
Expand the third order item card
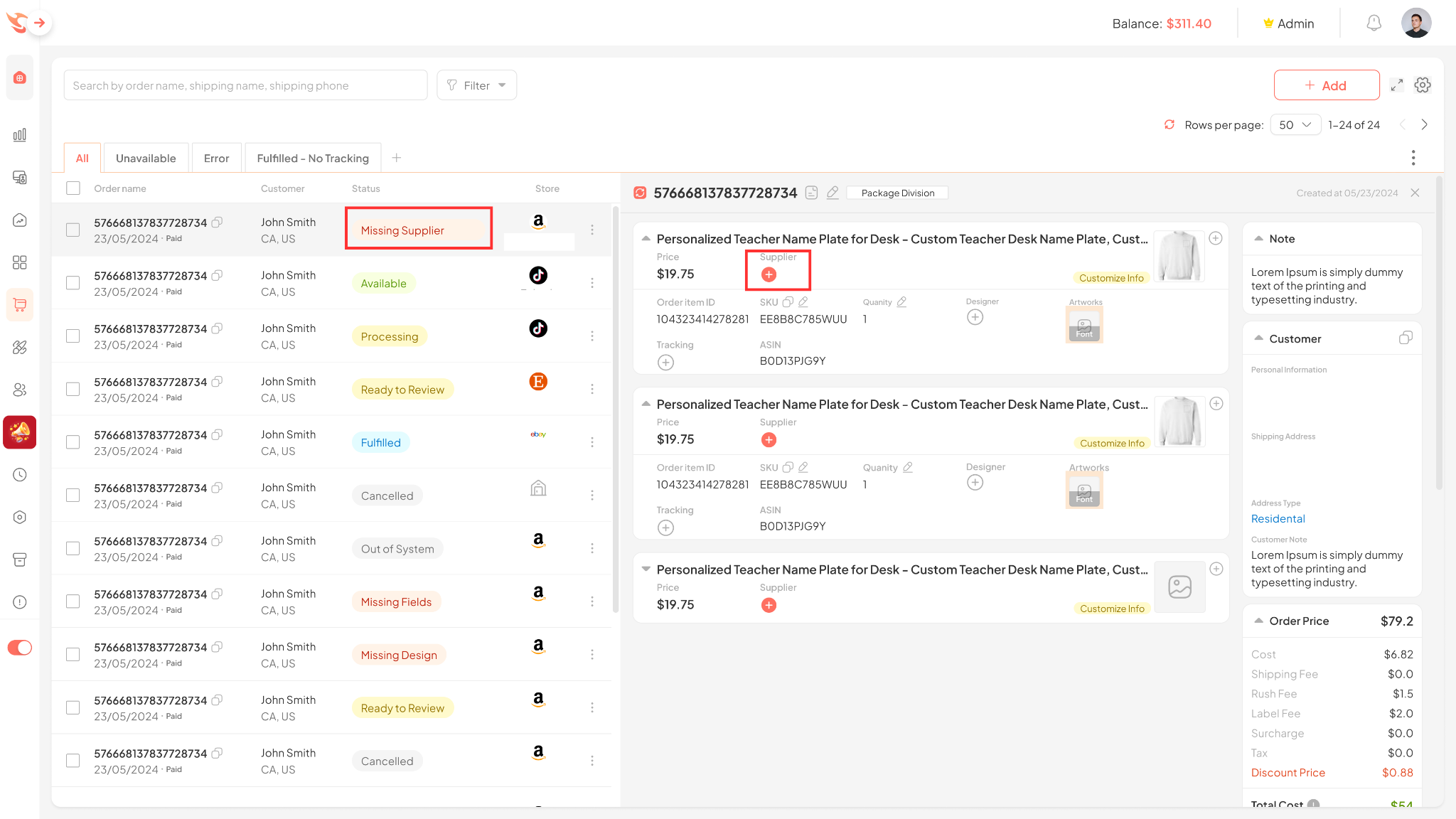coord(646,569)
